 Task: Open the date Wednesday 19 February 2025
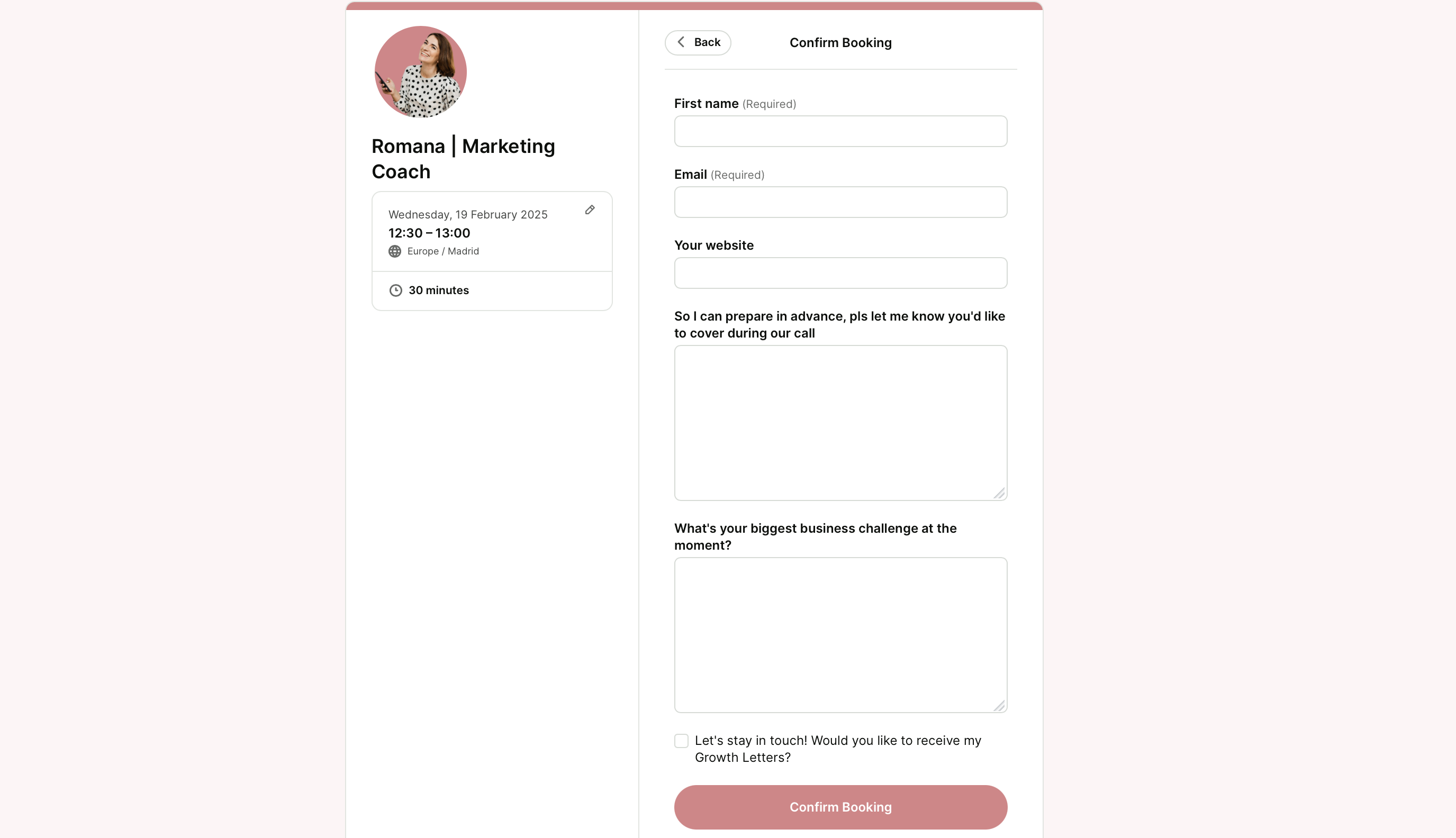click(468, 214)
